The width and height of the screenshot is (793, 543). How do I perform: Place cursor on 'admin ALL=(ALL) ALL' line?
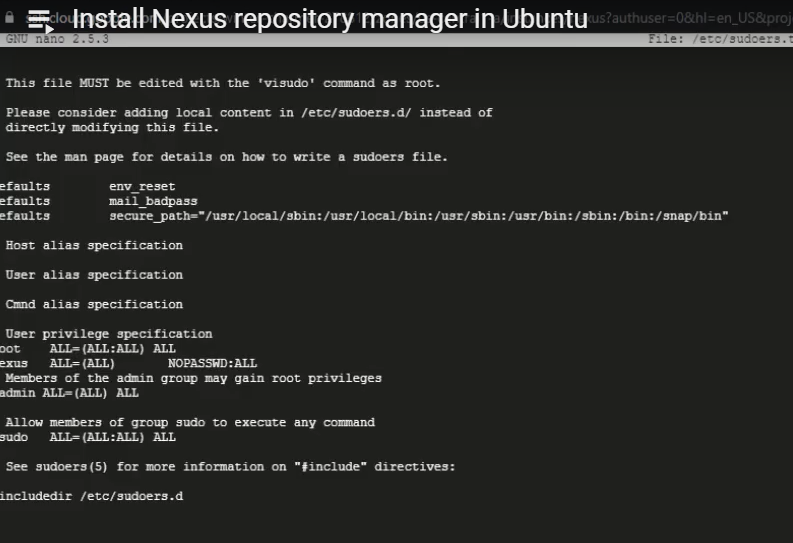(x=69, y=393)
